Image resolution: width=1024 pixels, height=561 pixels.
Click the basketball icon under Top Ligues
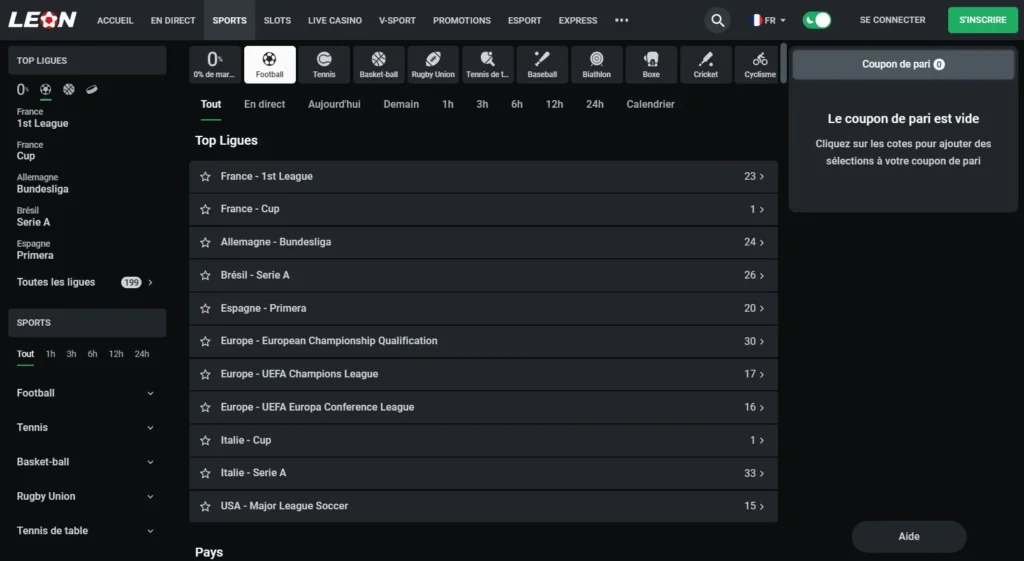(69, 89)
